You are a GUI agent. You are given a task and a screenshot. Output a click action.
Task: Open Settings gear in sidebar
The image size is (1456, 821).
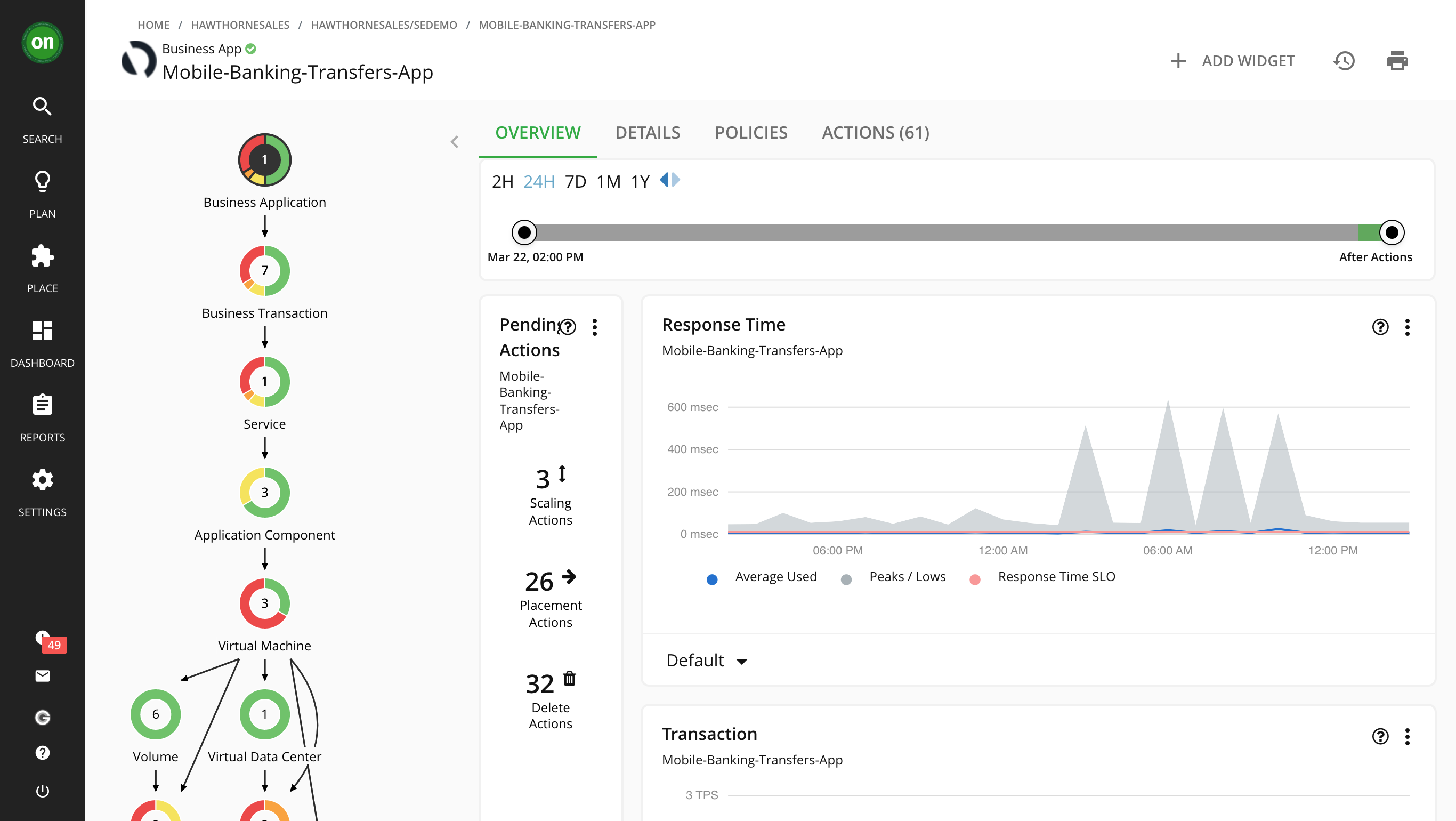(43, 480)
